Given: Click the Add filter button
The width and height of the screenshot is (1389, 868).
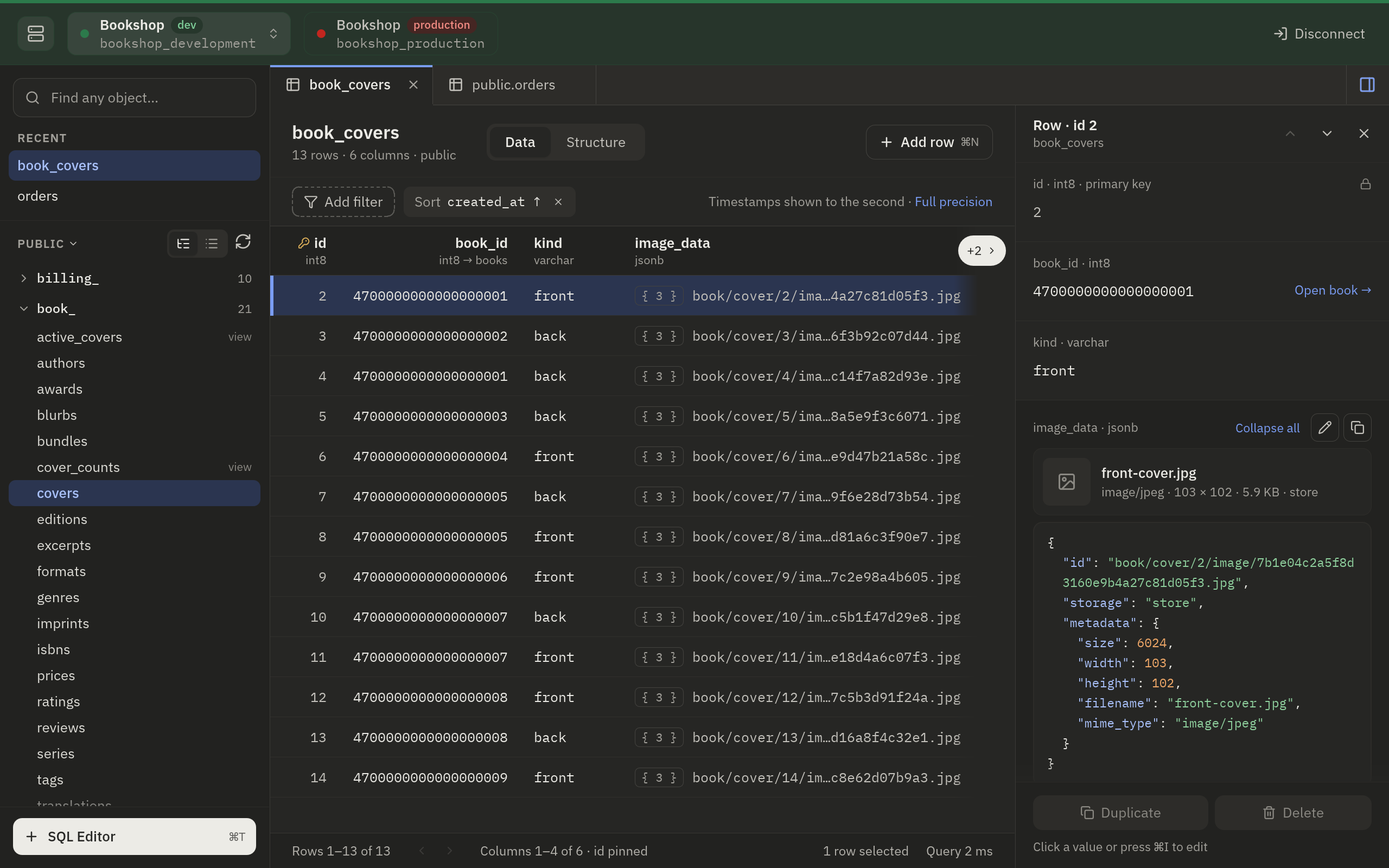Looking at the screenshot, I should (x=343, y=202).
